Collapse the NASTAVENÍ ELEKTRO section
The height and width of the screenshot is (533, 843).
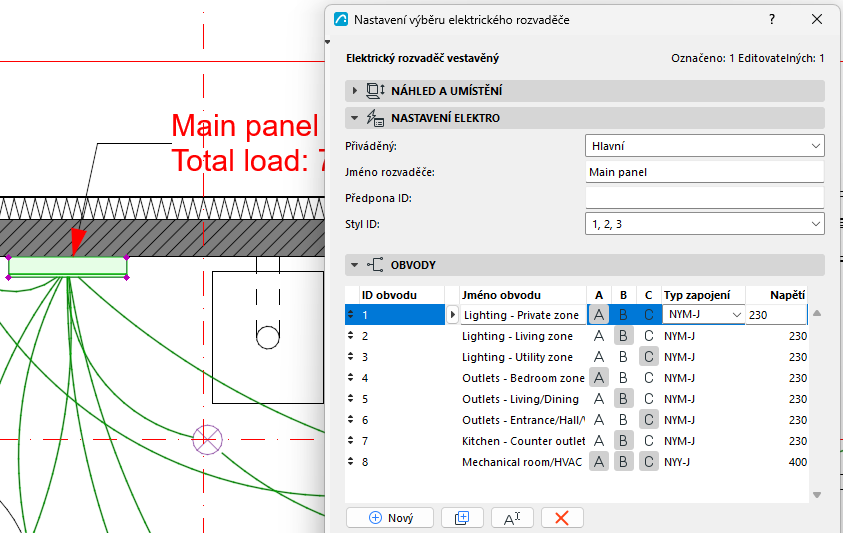354,118
